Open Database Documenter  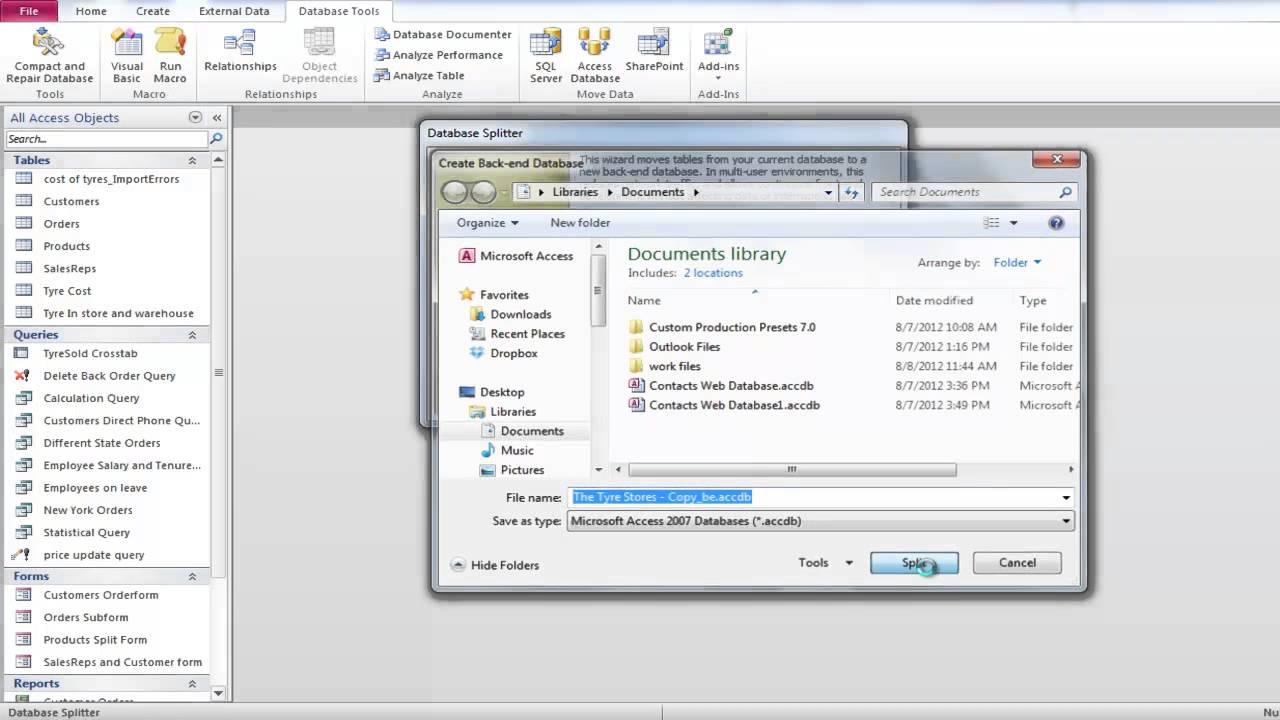[x=442, y=34]
